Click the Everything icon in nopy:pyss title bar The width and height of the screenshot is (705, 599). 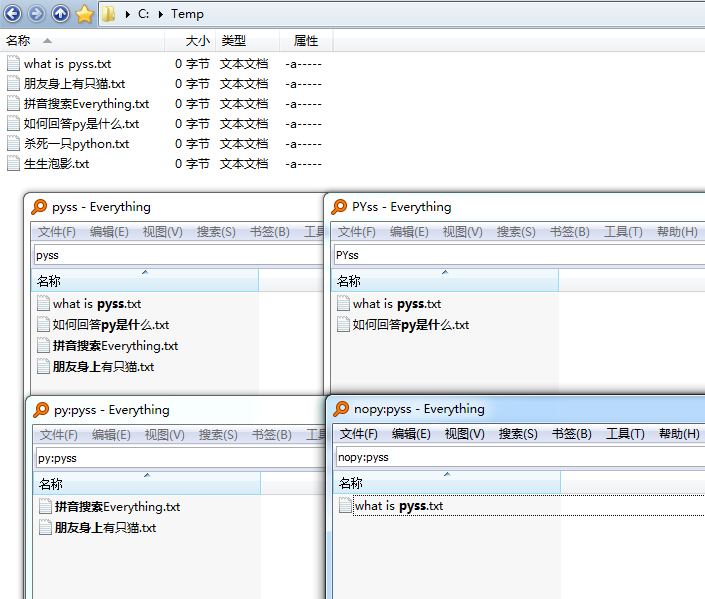tap(341, 408)
